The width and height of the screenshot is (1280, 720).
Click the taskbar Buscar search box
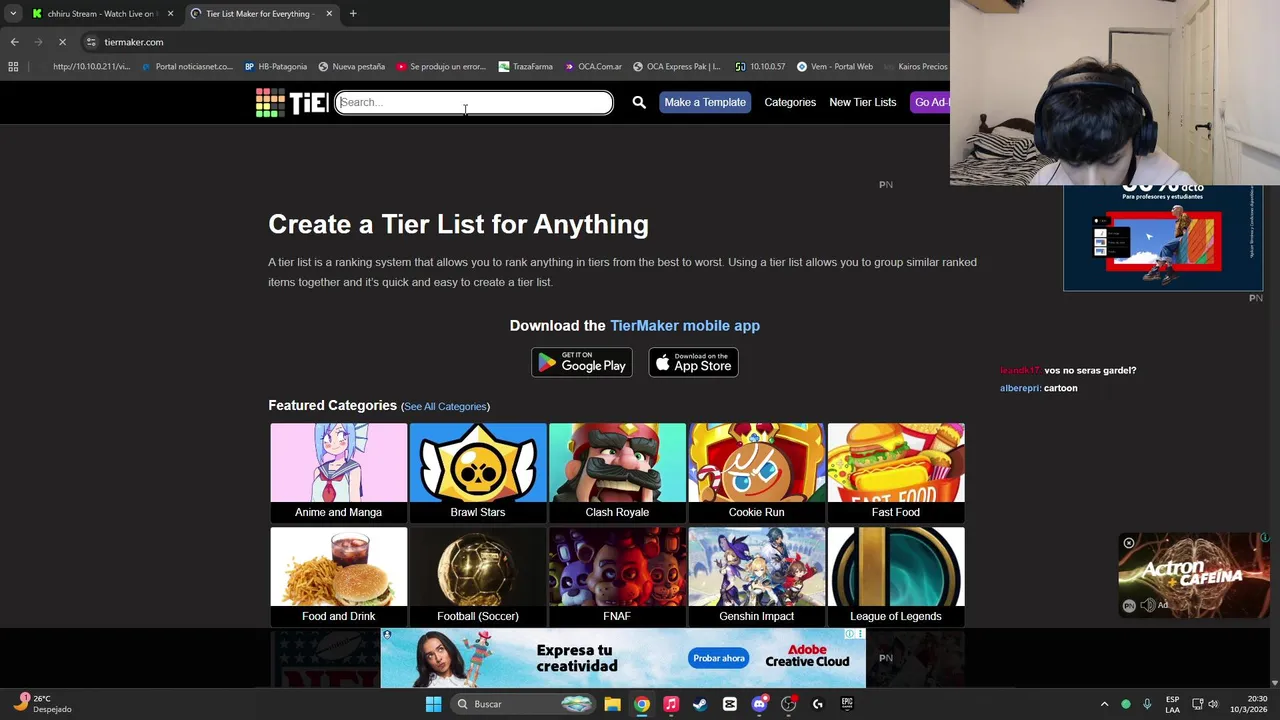click(x=522, y=704)
